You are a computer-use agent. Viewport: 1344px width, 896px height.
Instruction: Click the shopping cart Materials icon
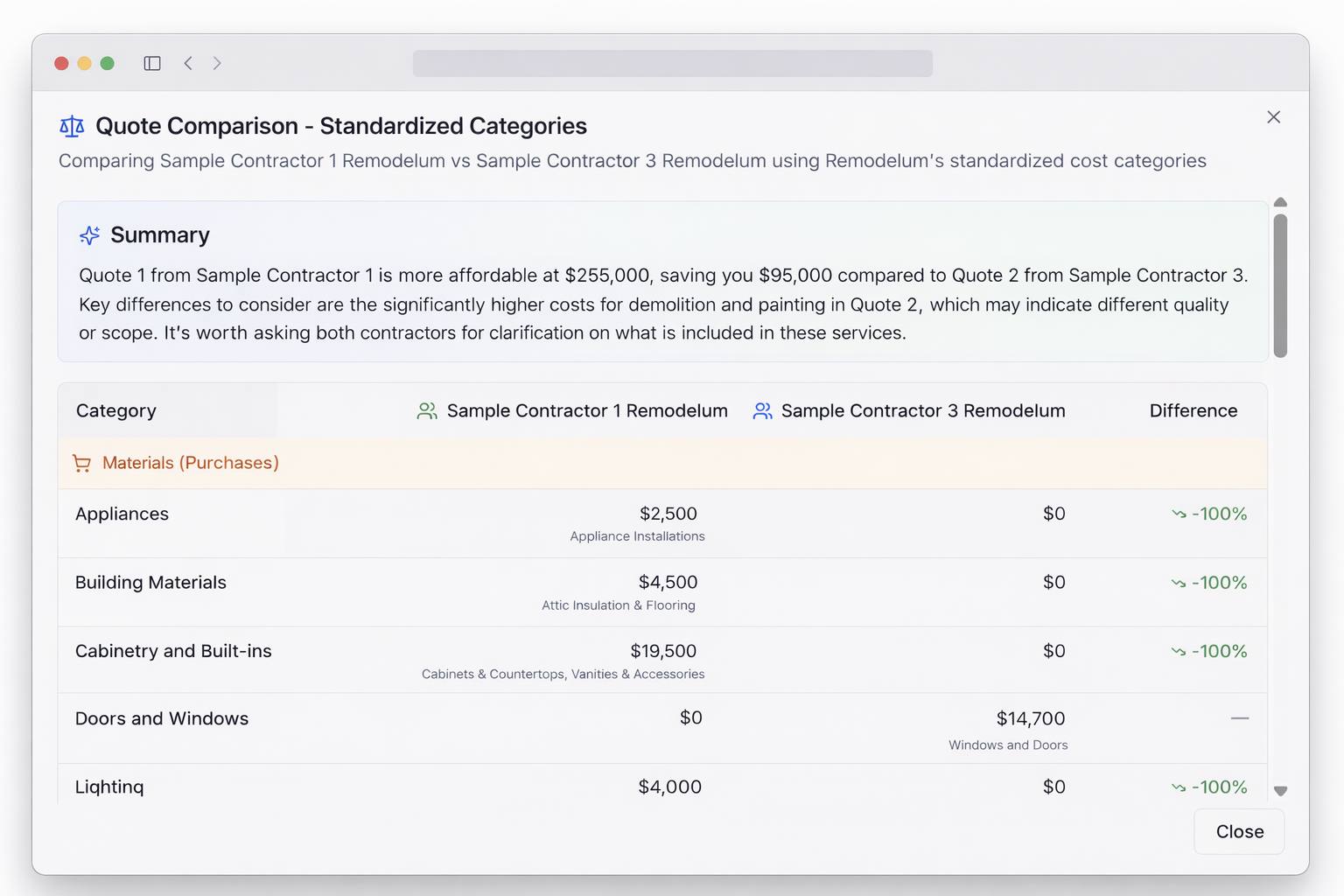(82, 464)
